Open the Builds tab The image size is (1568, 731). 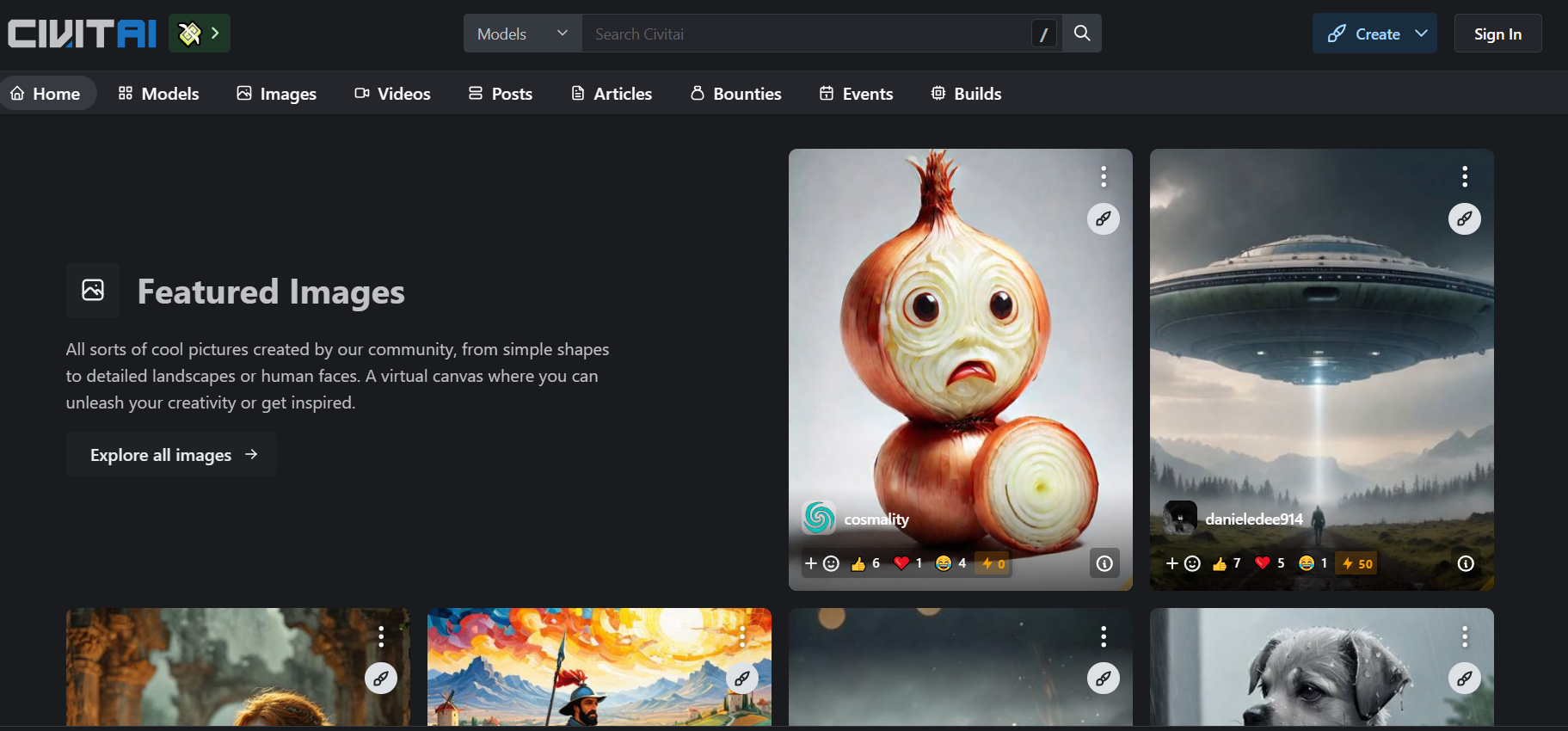(x=967, y=93)
